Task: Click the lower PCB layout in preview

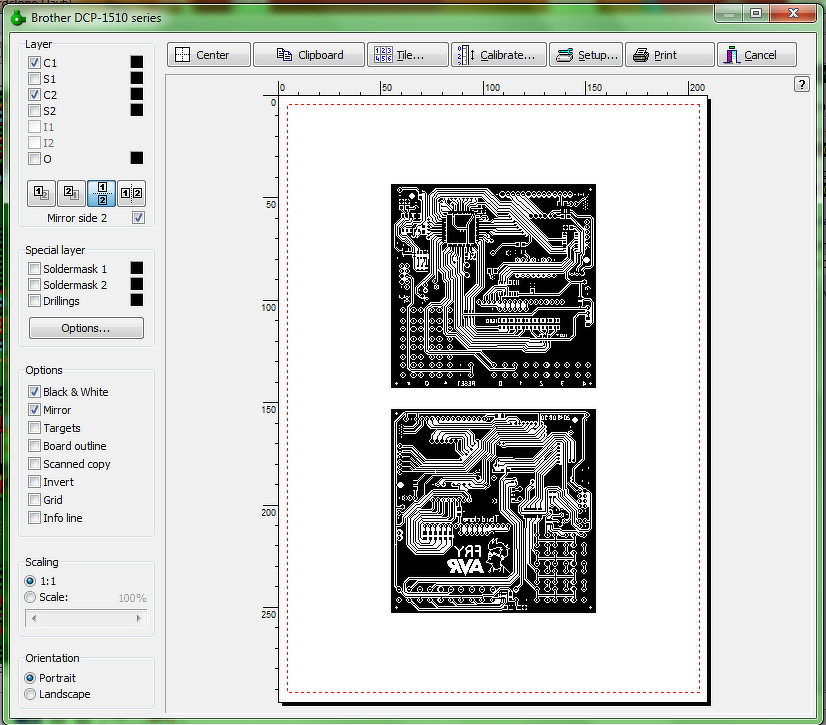Action: point(493,511)
